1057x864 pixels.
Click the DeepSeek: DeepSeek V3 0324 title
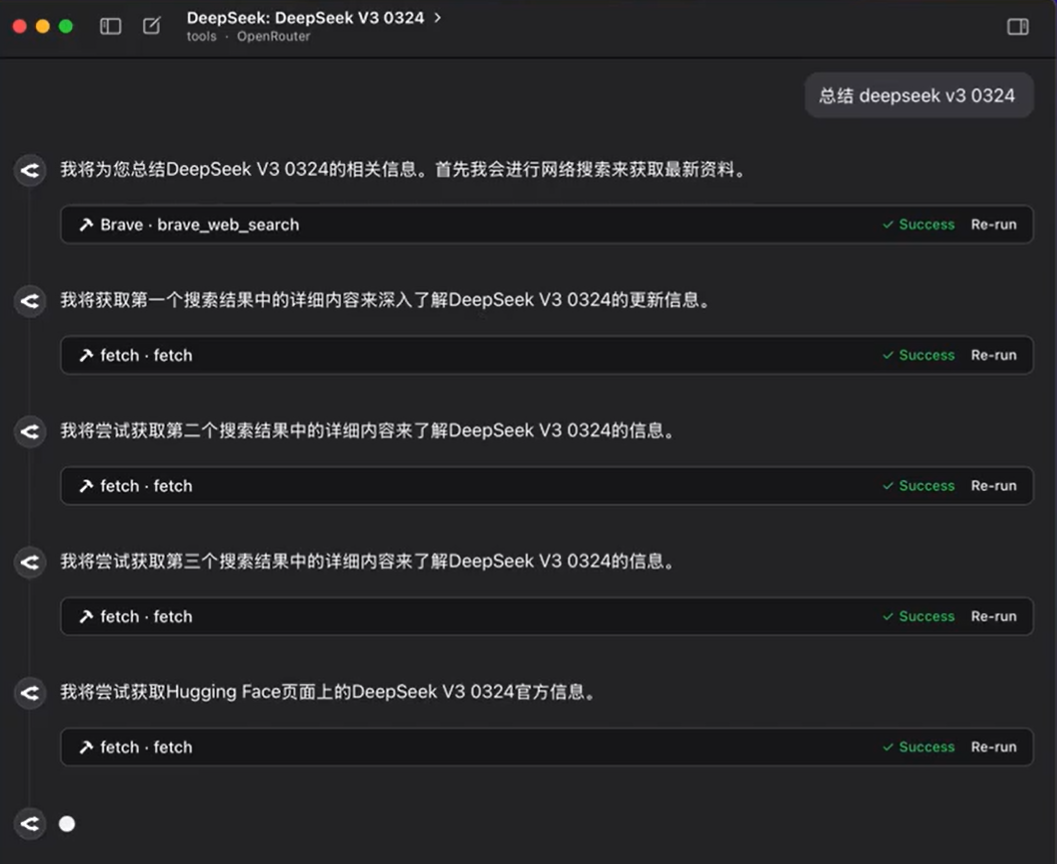(x=305, y=18)
